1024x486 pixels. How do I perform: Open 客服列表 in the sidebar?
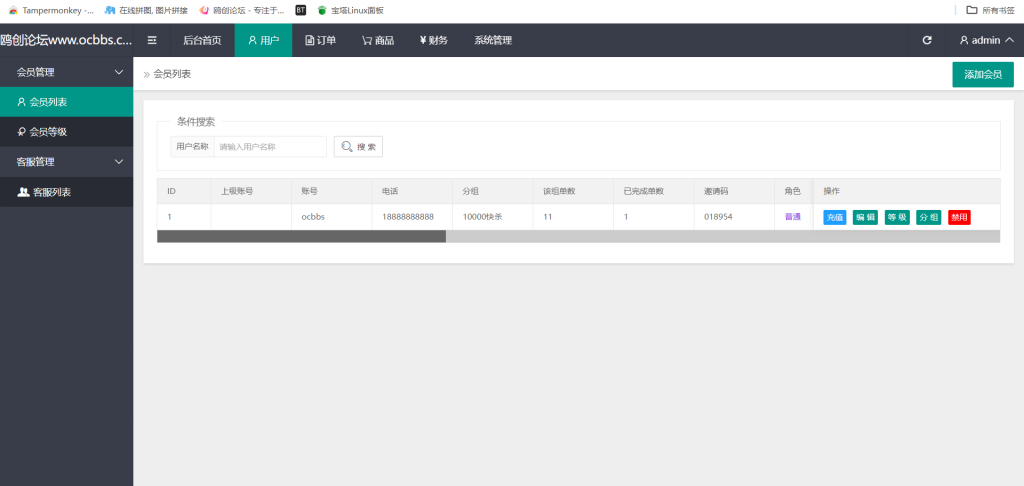(67, 192)
